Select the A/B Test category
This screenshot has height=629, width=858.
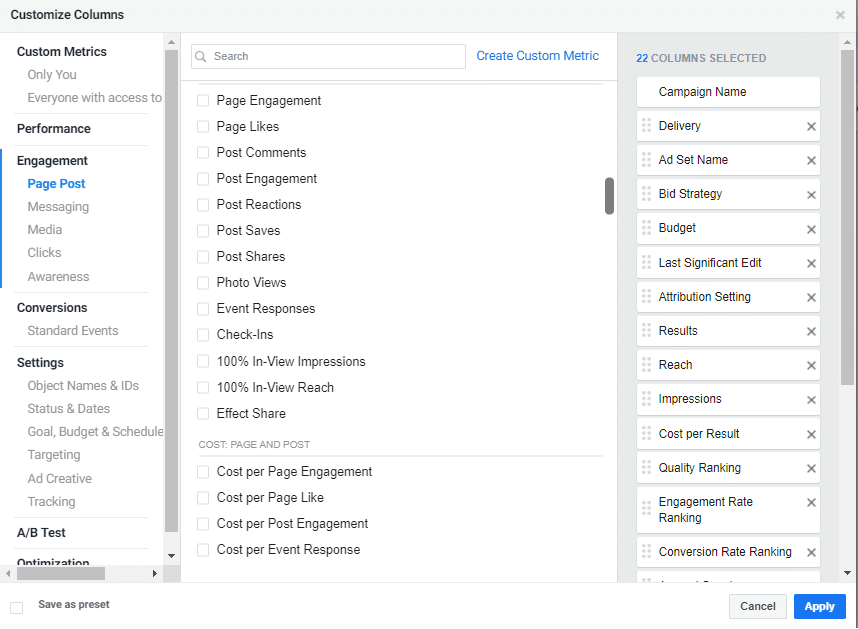pyautogui.click(x=41, y=532)
